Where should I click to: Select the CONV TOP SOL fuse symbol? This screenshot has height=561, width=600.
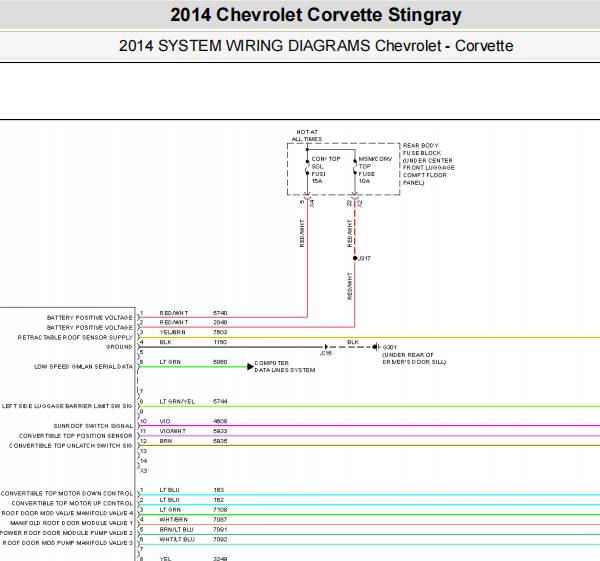coord(307,167)
